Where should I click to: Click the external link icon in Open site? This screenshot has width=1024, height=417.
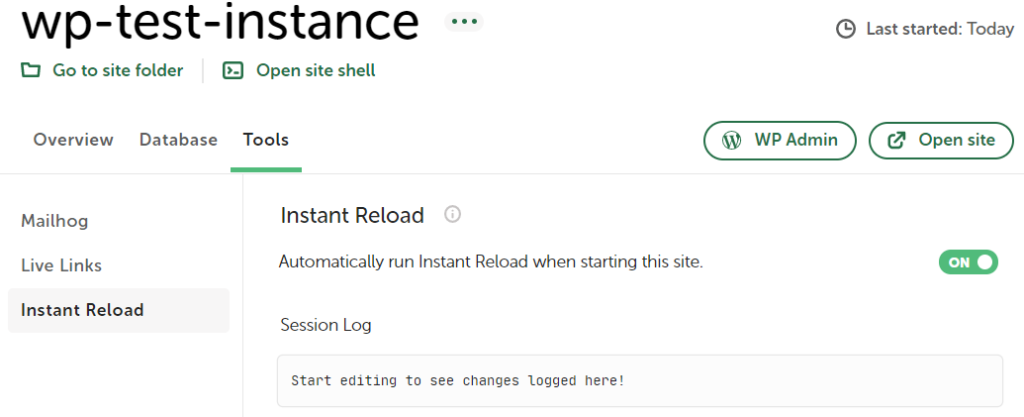coord(897,140)
